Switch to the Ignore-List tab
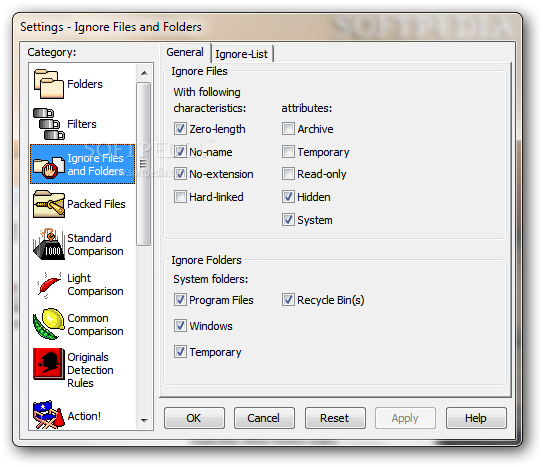 click(x=242, y=54)
